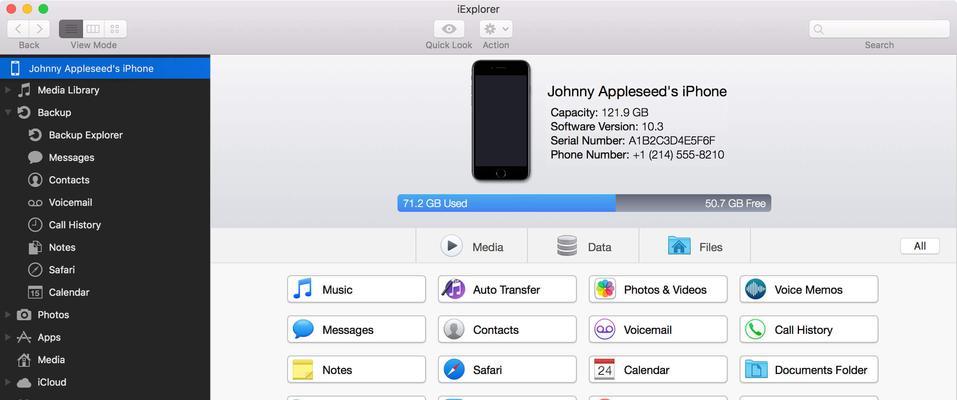
Task: Open the Voice Memos button
Action: point(809,289)
